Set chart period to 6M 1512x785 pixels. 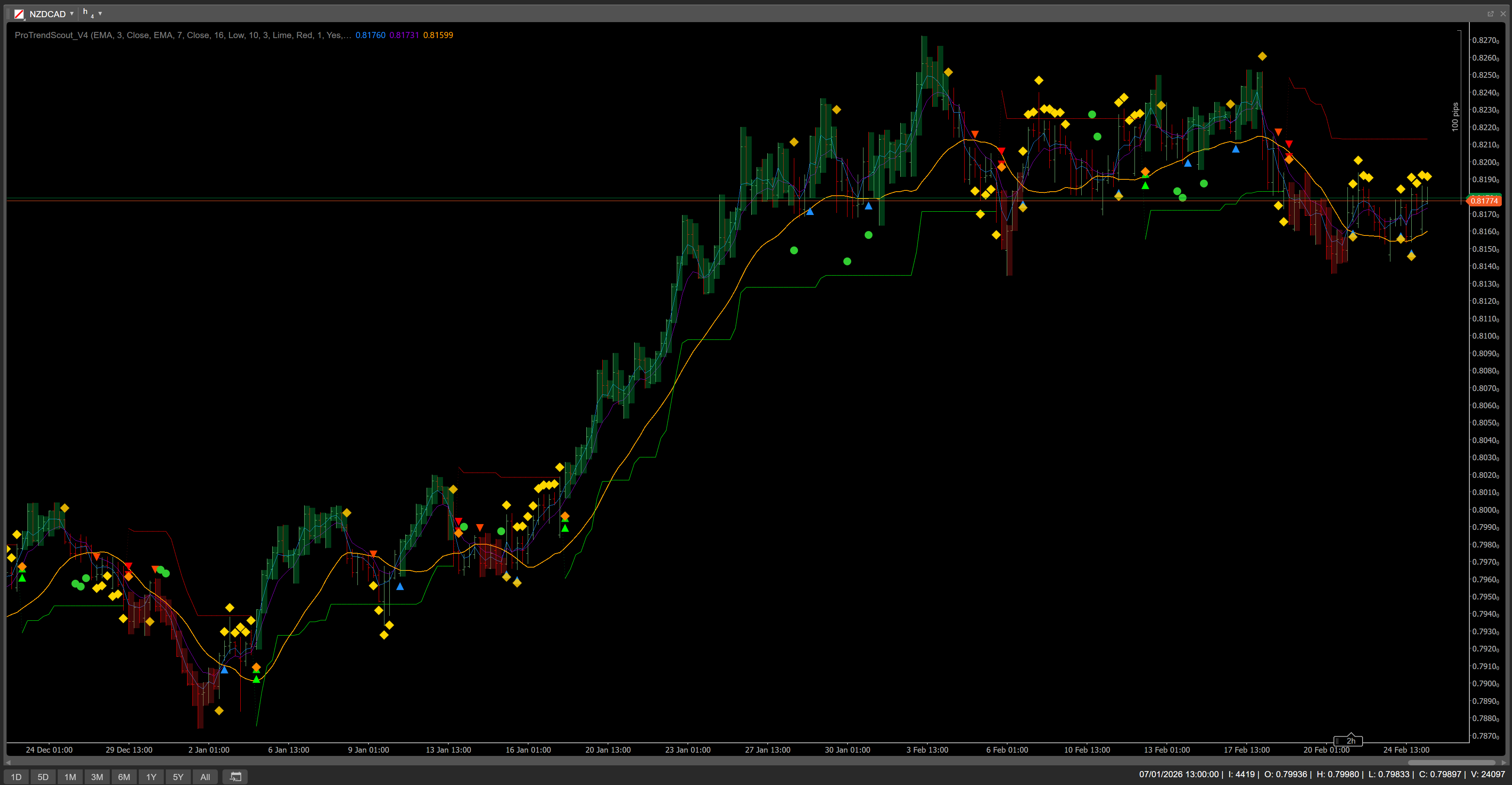pyautogui.click(x=124, y=777)
